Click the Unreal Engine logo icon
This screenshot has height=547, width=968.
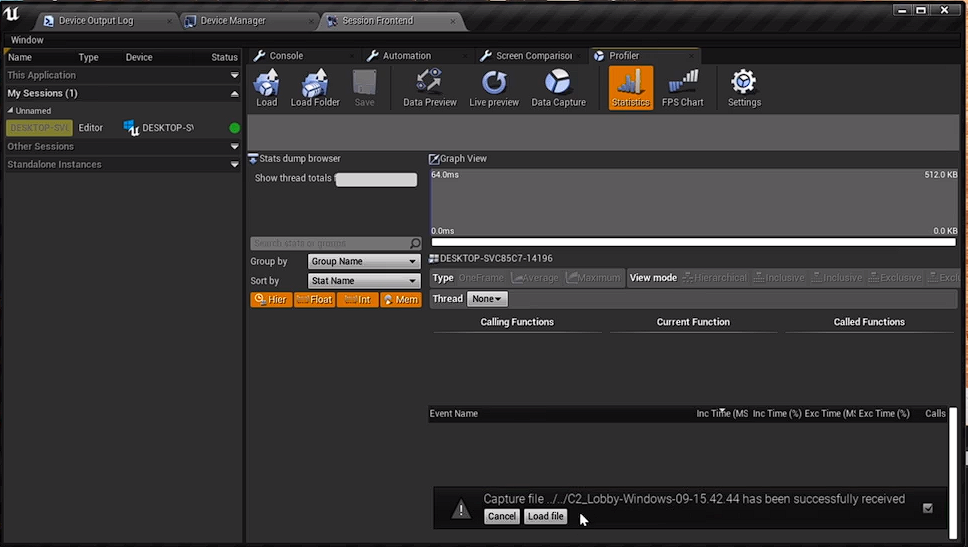tap(12, 14)
